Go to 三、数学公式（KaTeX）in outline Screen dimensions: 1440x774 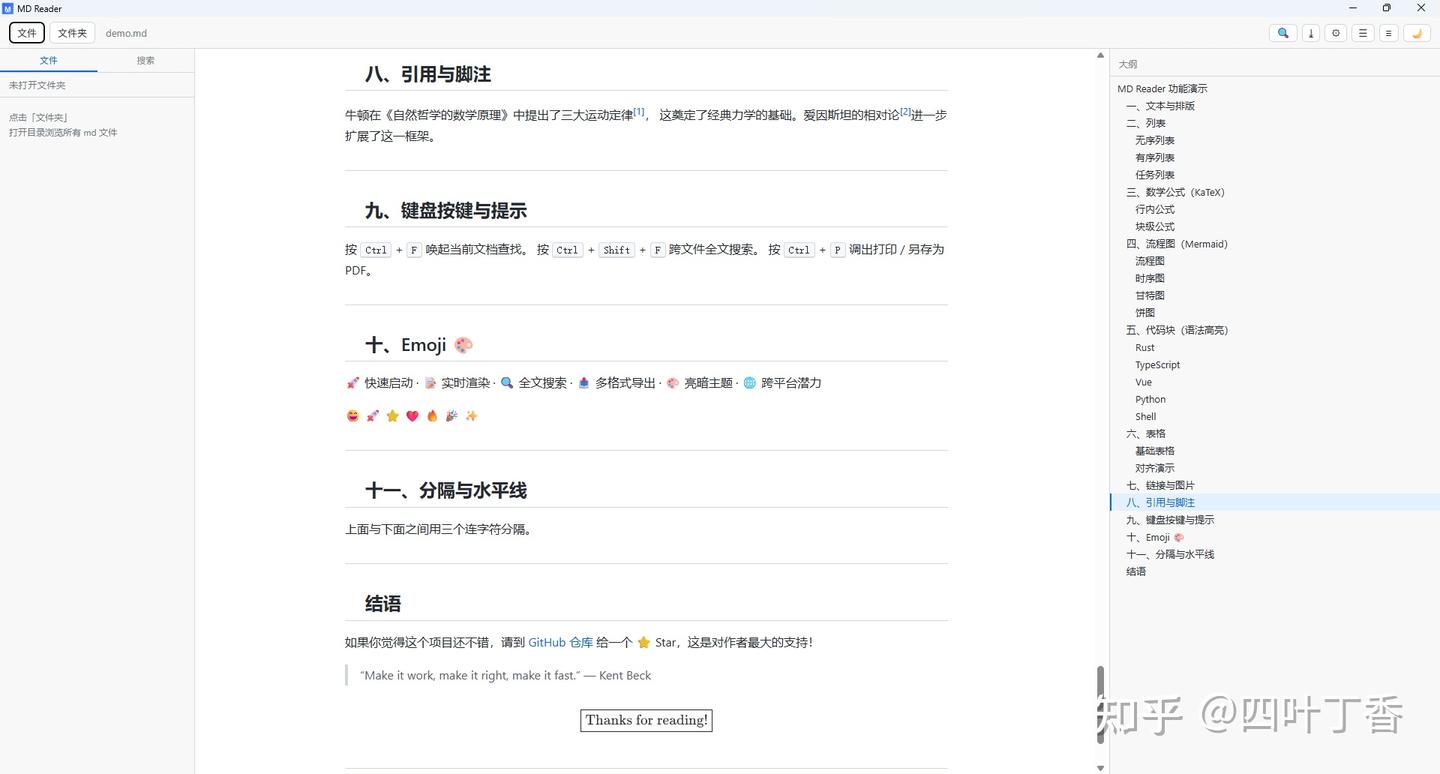(1175, 192)
